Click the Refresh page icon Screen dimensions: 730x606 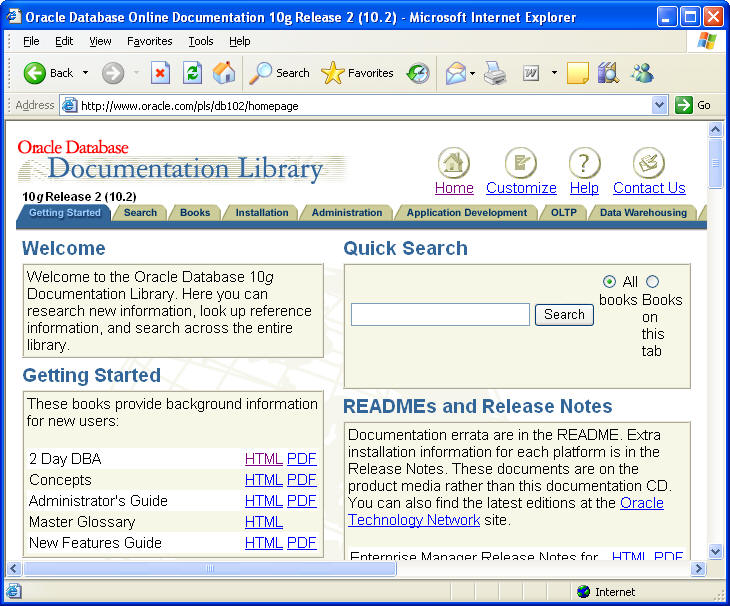[x=192, y=73]
